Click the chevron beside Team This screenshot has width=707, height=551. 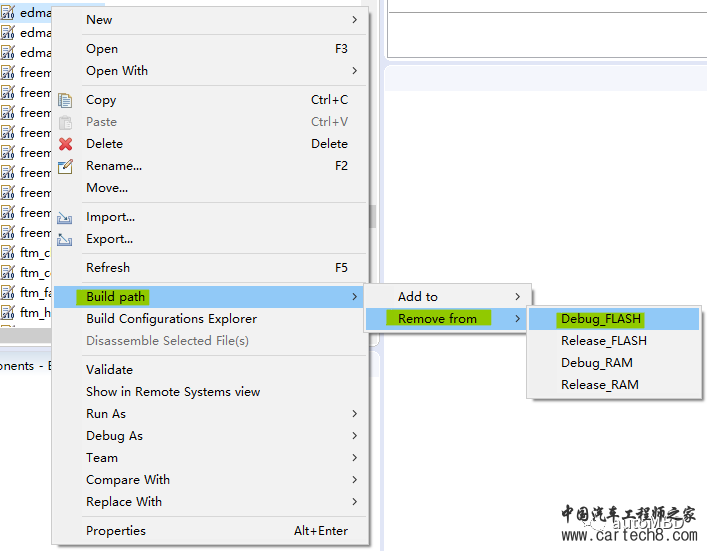pyautogui.click(x=355, y=458)
